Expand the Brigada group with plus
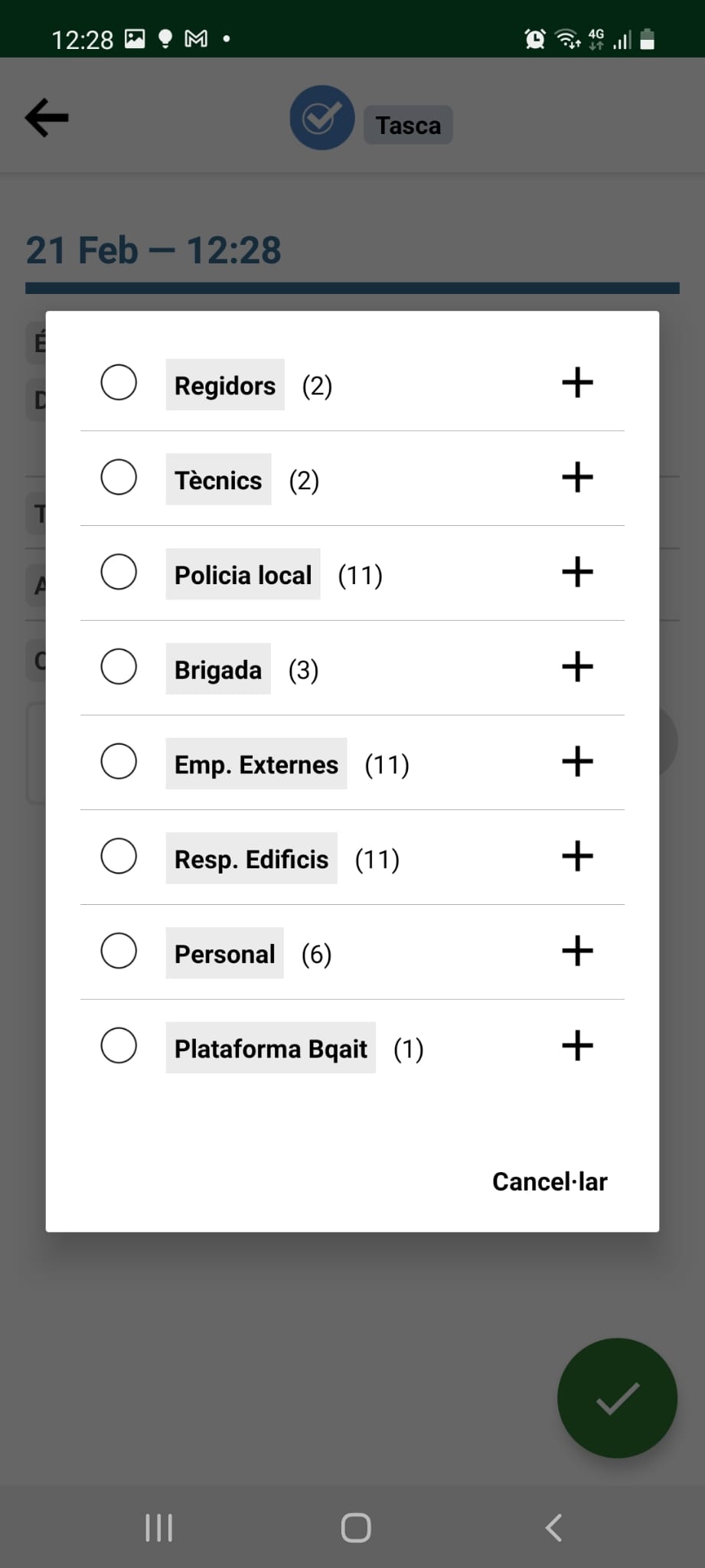Viewport: 705px width, 1568px height. 577,667
